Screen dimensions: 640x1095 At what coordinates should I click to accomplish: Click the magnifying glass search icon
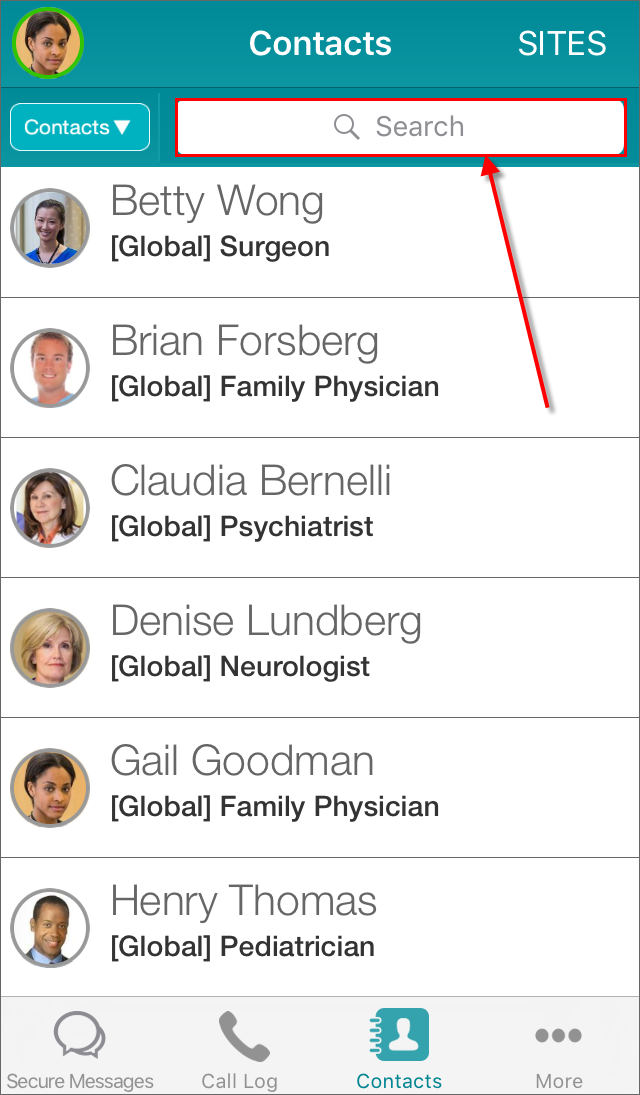point(346,127)
